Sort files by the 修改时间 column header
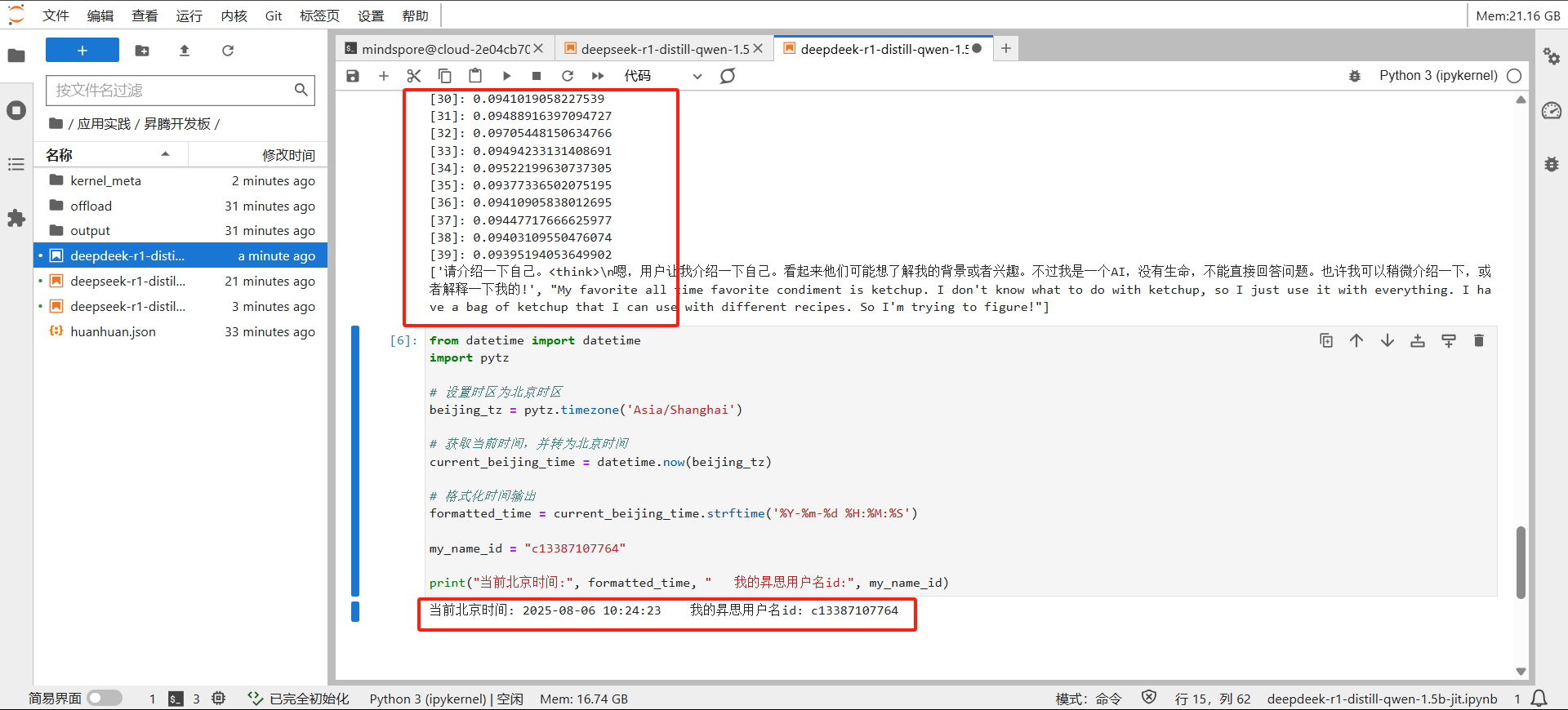The height and width of the screenshot is (710, 1568). coord(287,155)
